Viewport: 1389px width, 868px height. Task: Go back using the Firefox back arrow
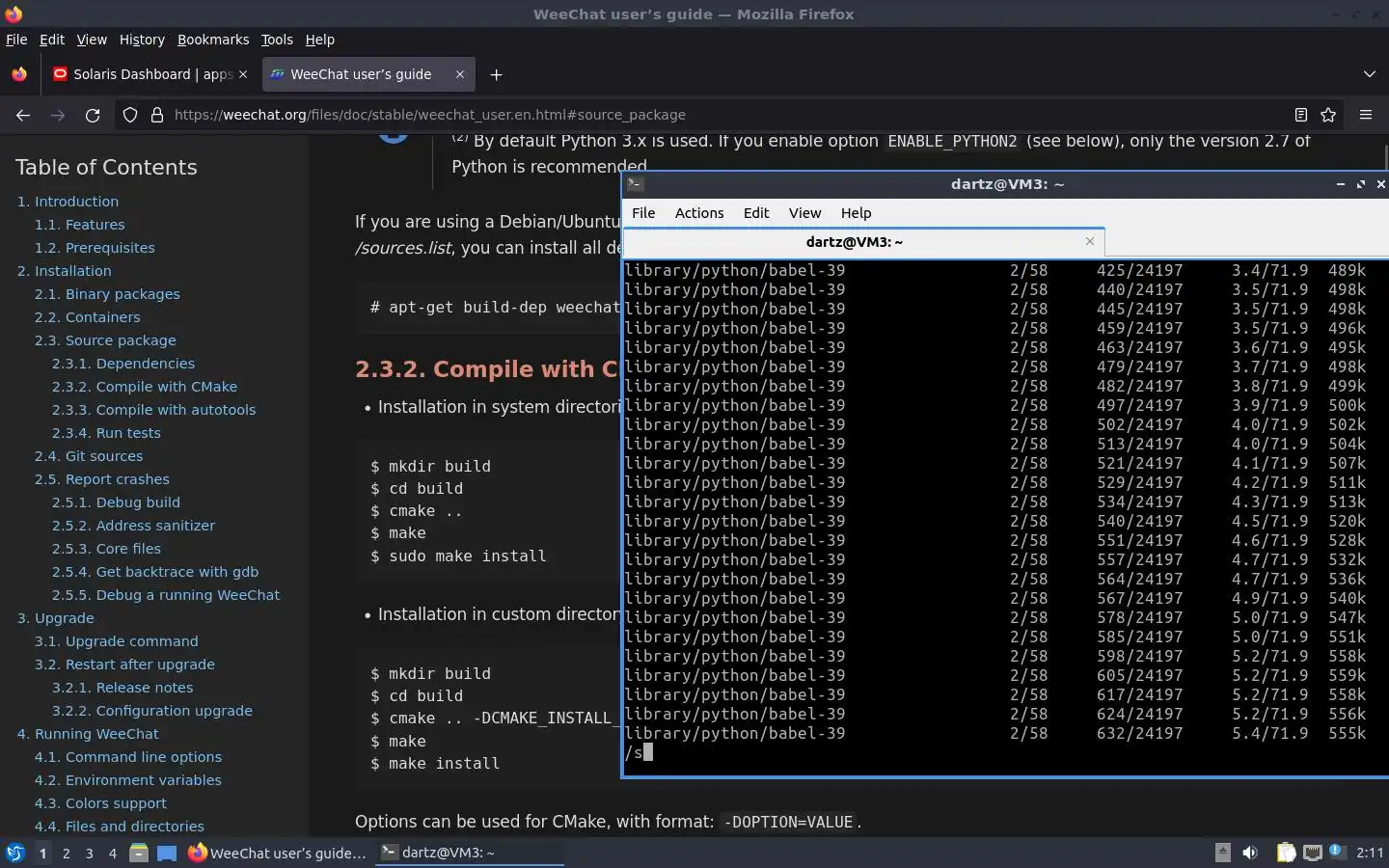point(23,115)
